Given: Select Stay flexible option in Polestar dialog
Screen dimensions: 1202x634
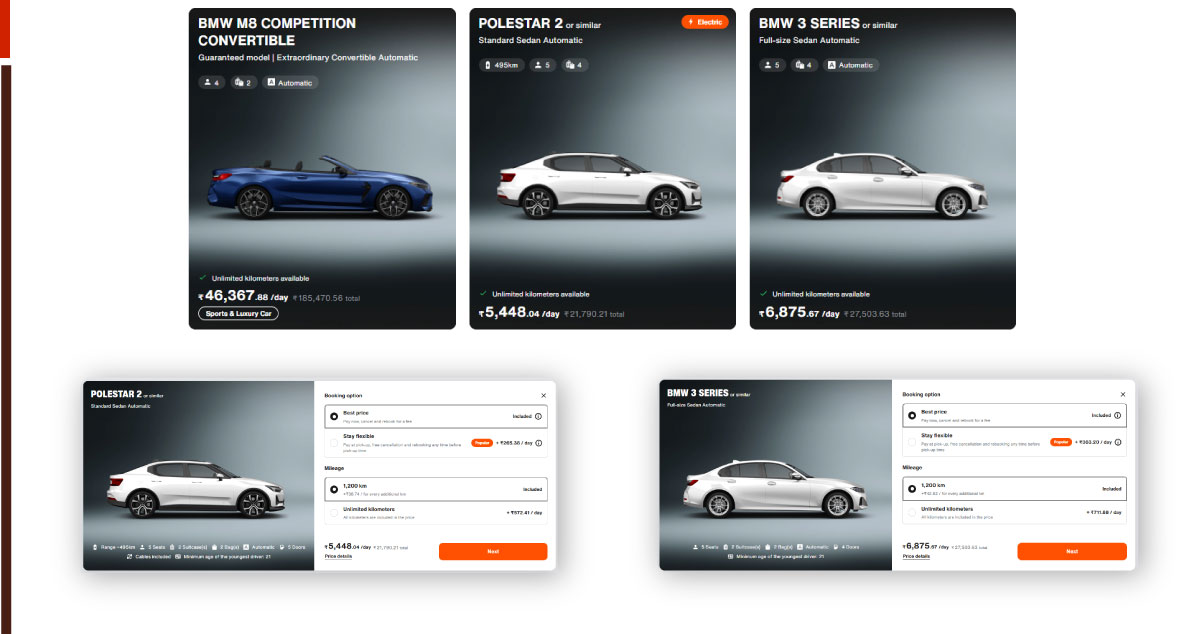Looking at the screenshot, I should [x=334, y=443].
